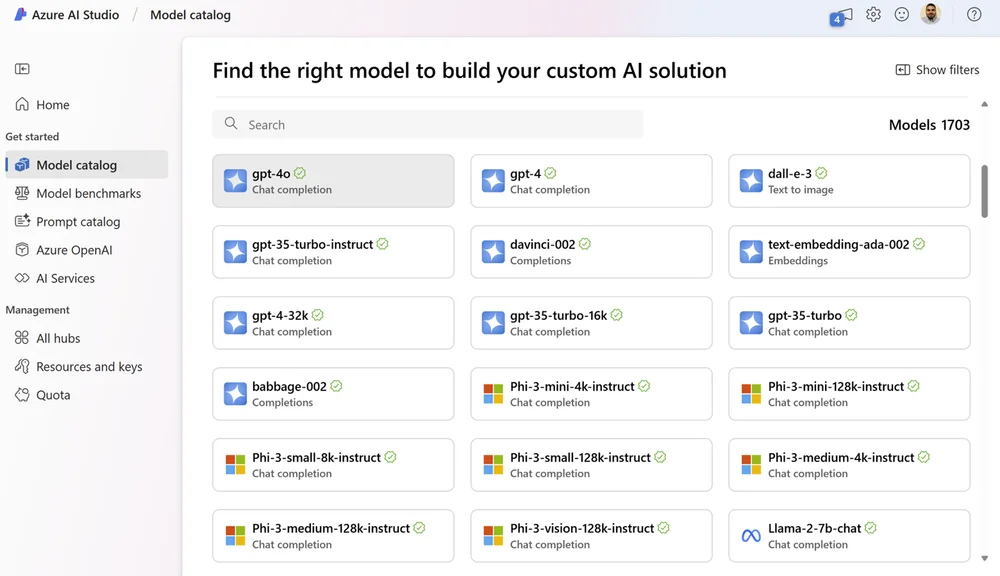Open All hubs under Management

coord(87,337)
